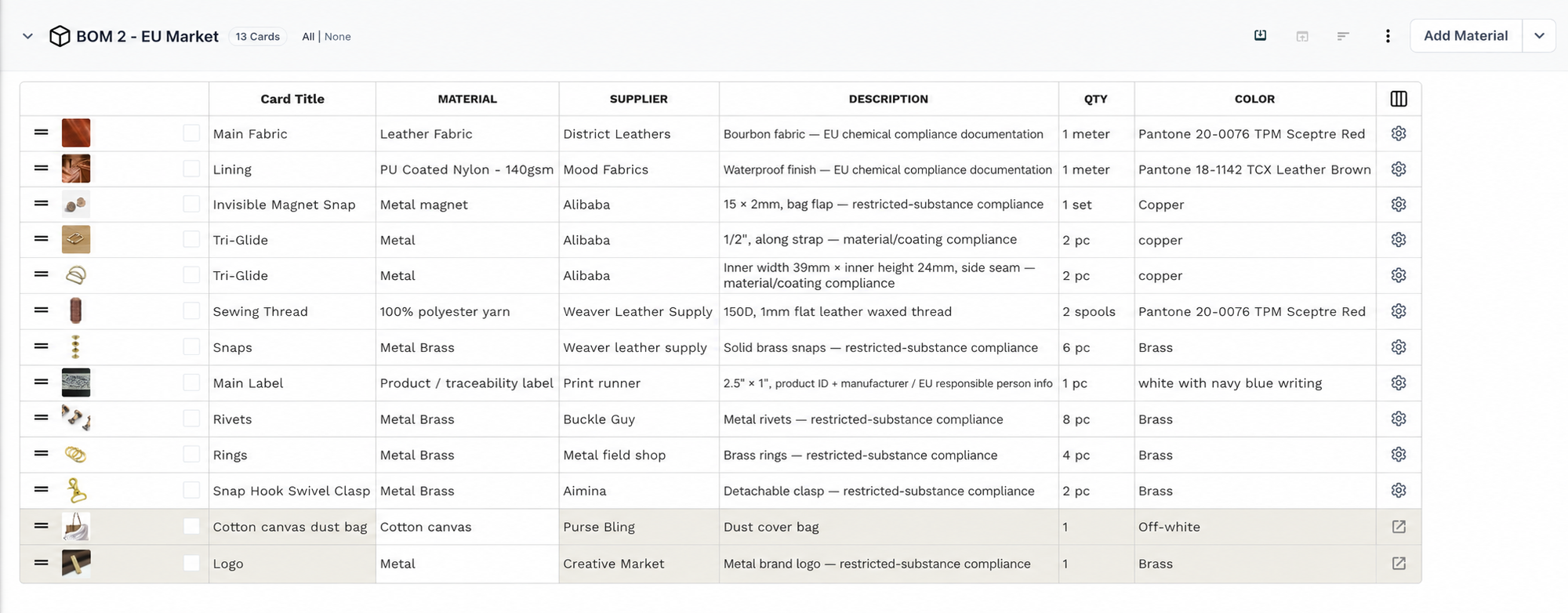Open Logo card via external link icon

(x=1399, y=563)
